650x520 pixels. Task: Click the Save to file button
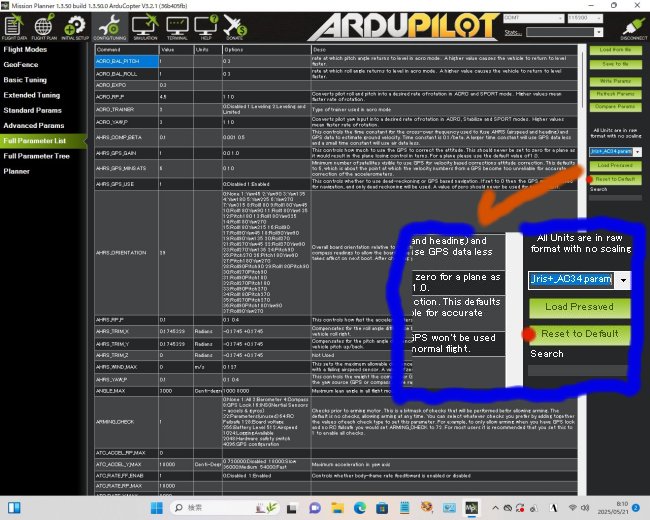pos(615,64)
